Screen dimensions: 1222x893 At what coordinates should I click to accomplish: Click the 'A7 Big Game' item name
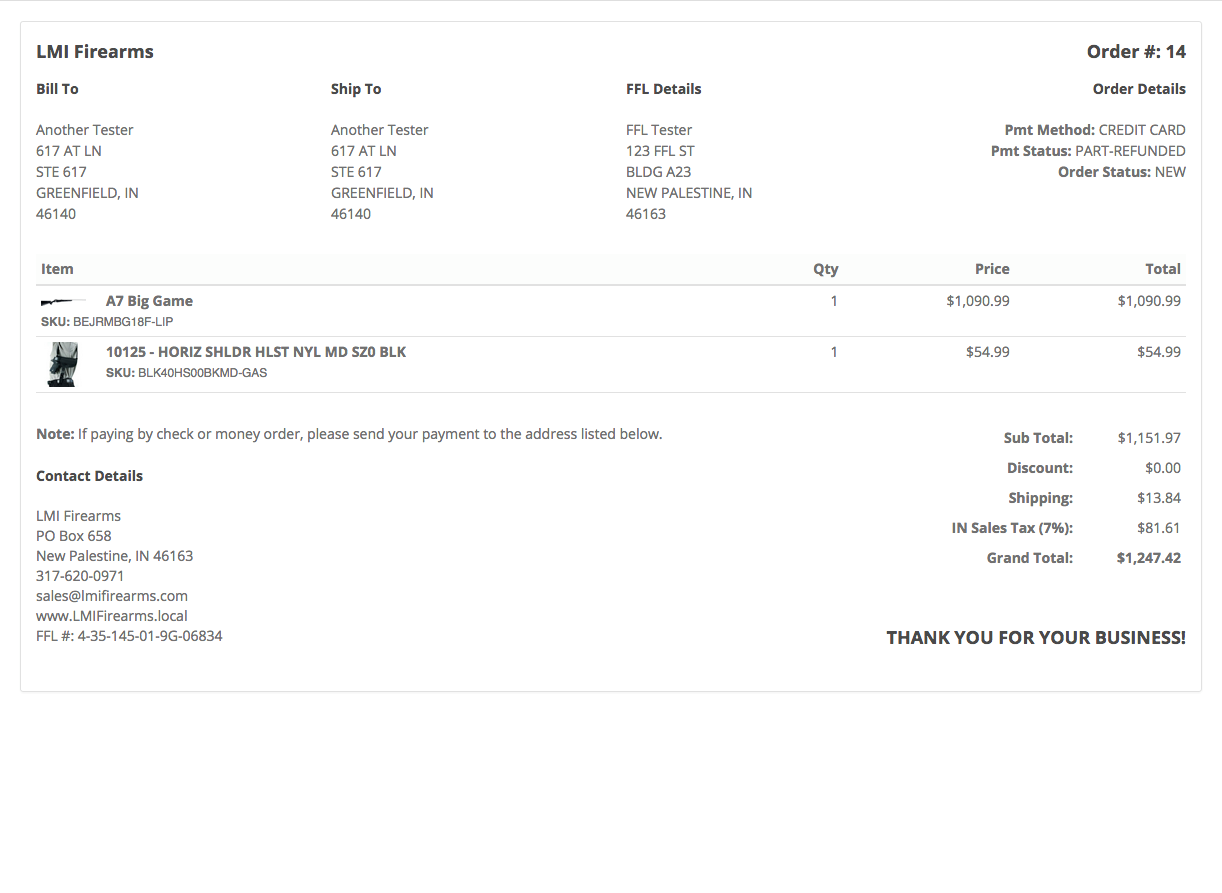coord(149,301)
